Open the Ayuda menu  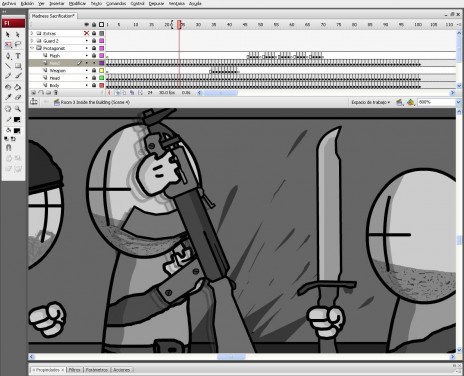coord(195,4)
